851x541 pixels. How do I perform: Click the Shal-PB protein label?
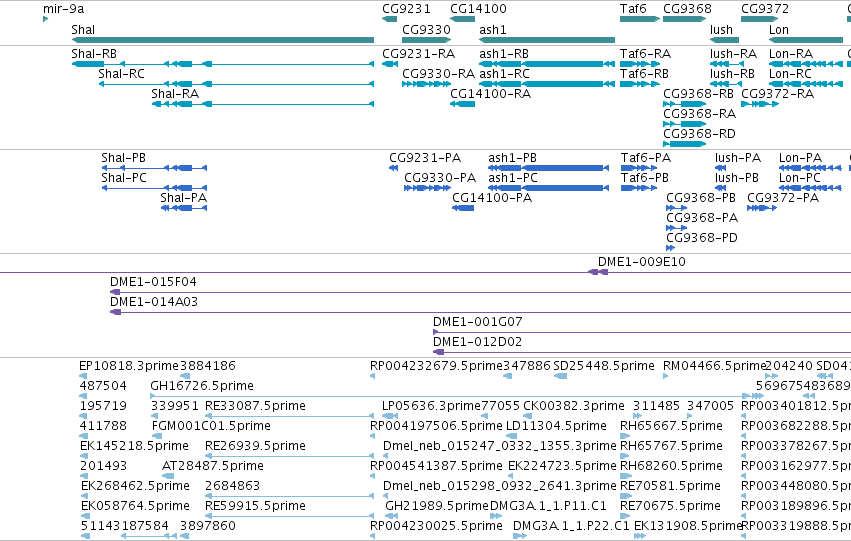tap(123, 158)
